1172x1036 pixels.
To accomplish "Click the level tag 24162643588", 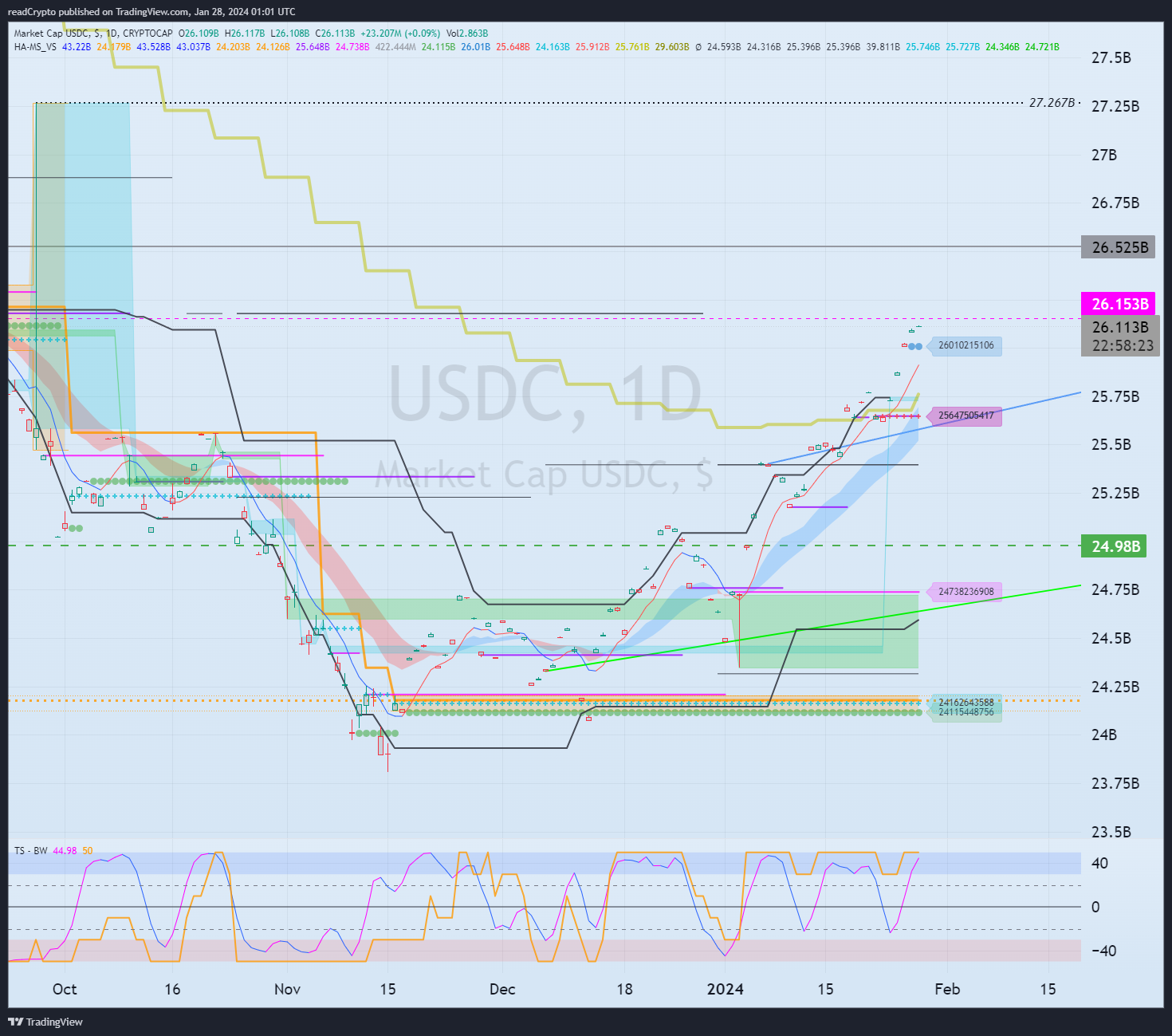I will (x=966, y=703).
